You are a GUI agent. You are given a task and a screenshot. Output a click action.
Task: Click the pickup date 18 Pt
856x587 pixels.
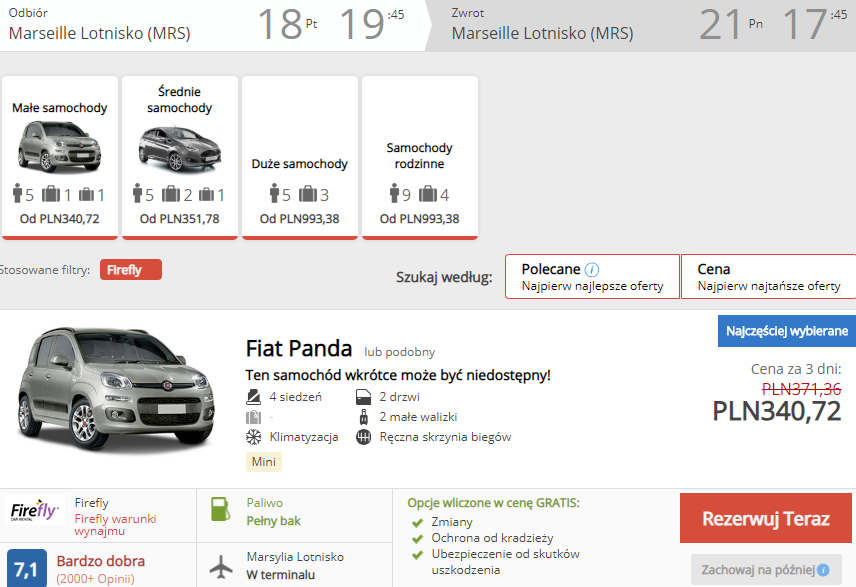click(288, 25)
